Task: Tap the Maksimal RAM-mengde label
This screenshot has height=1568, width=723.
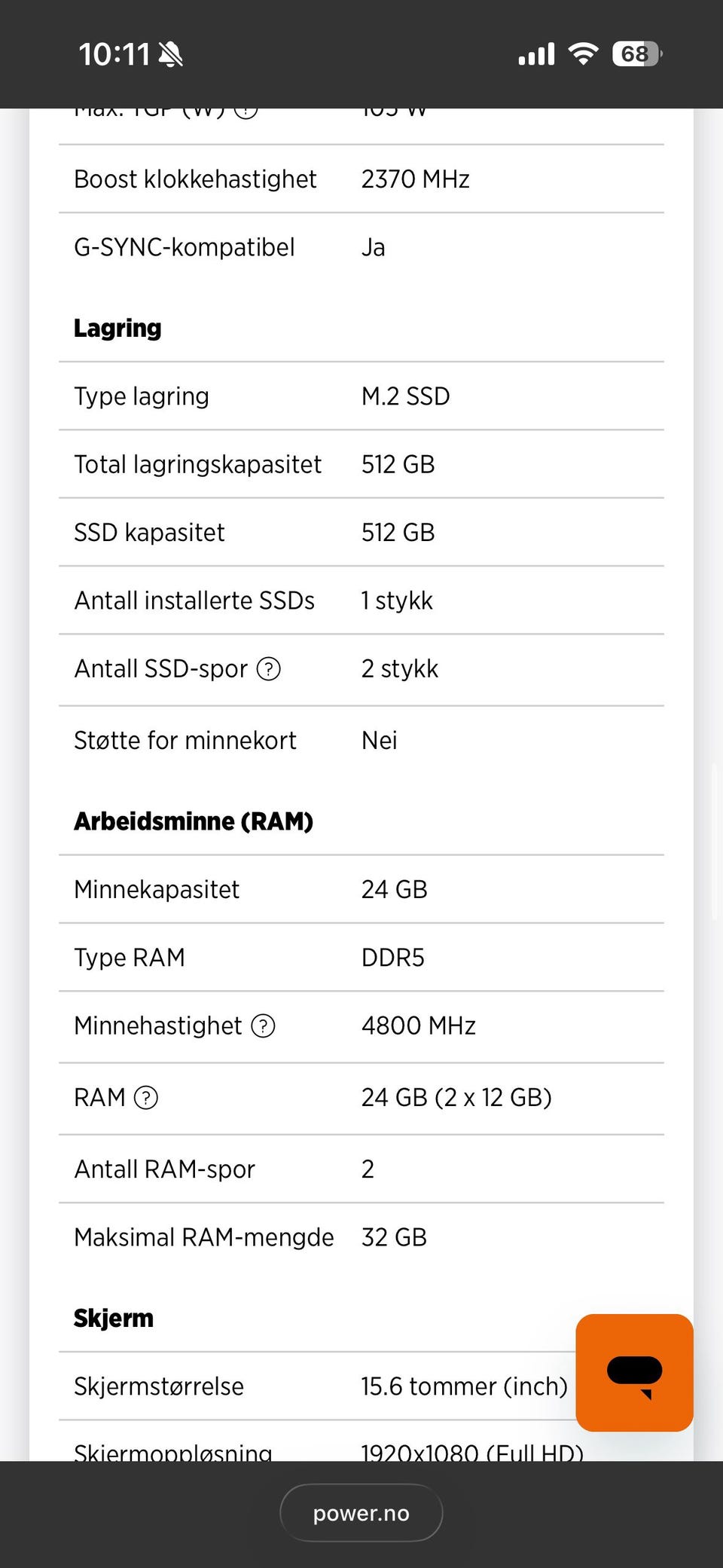Action: [x=203, y=1237]
